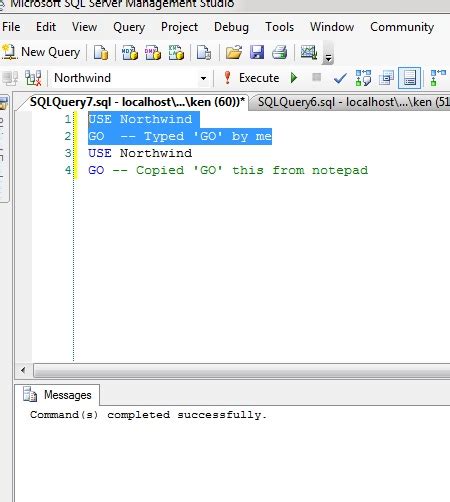
Task: Click the "Typed 'GO' by me" comment
Action: point(208,136)
